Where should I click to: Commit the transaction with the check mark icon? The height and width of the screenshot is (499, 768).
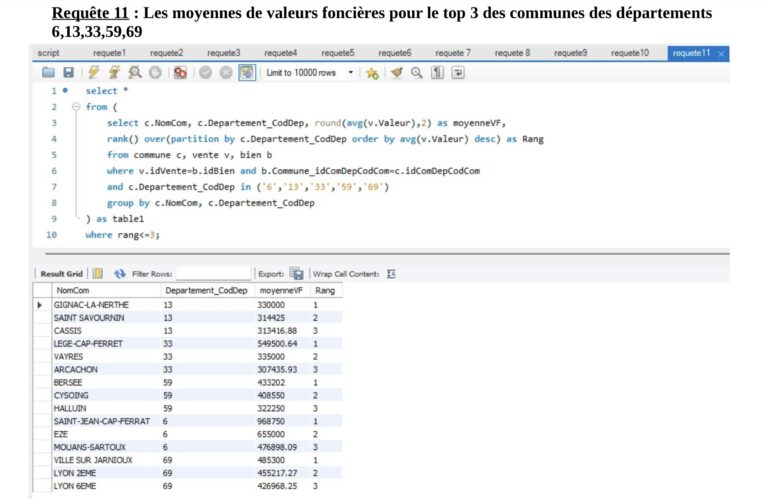click(205, 72)
